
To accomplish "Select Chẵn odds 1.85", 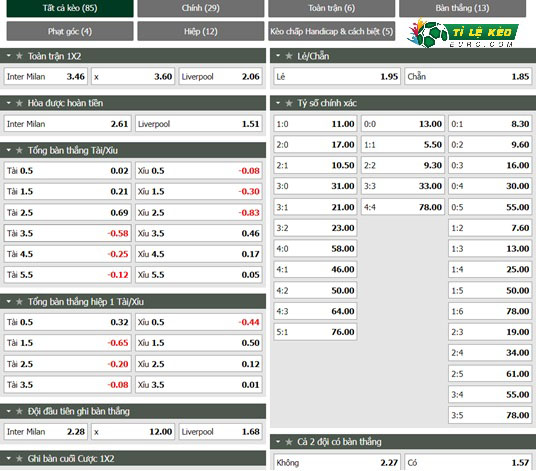I will pyautogui.click(x=468, y=77).
